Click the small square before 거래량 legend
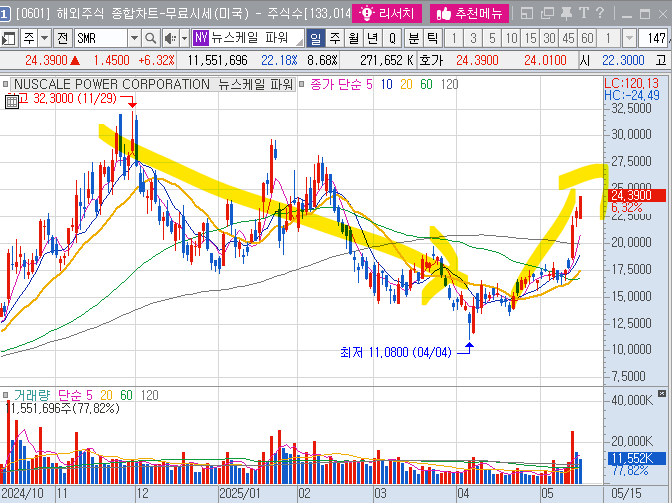Viewport: 672px width, 503px height. 5,395
